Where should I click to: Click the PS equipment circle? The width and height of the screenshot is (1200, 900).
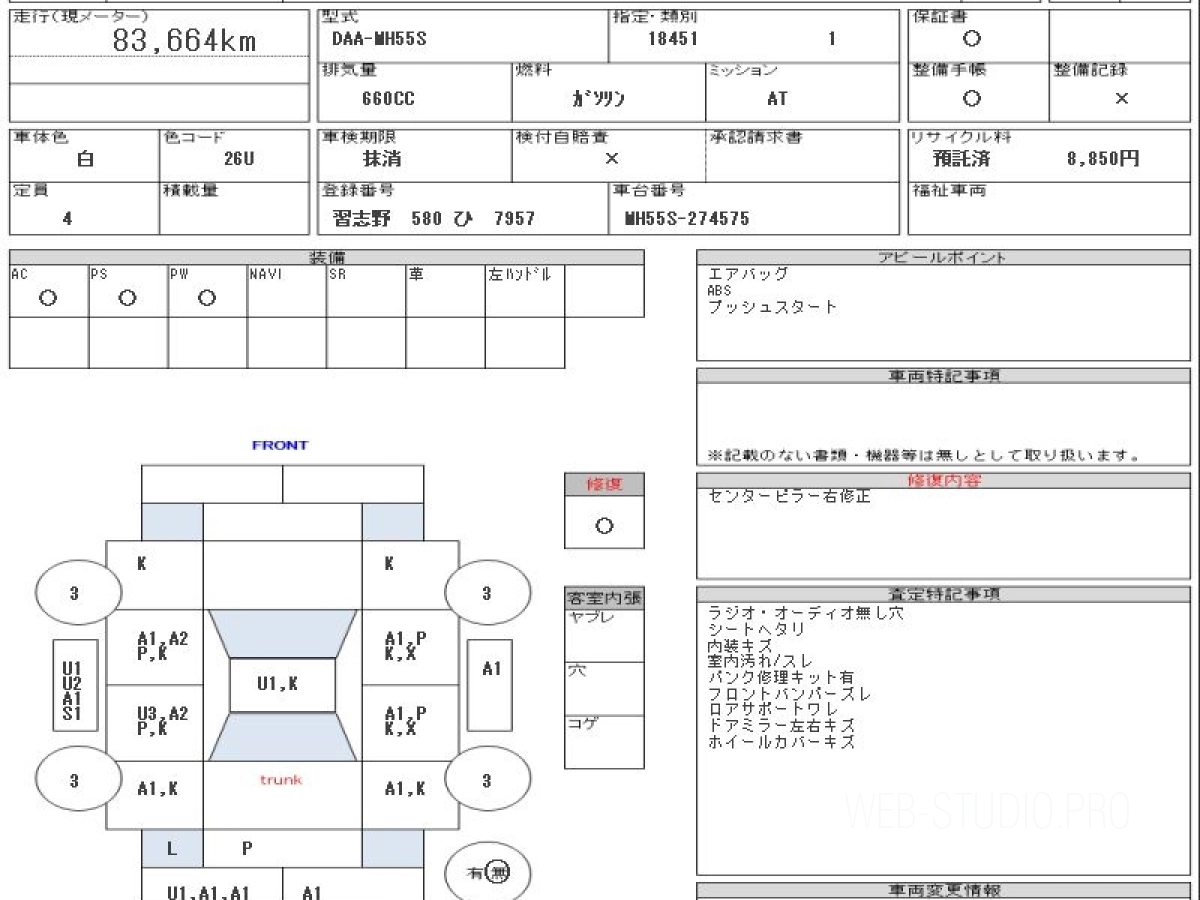tap(127, 298)
